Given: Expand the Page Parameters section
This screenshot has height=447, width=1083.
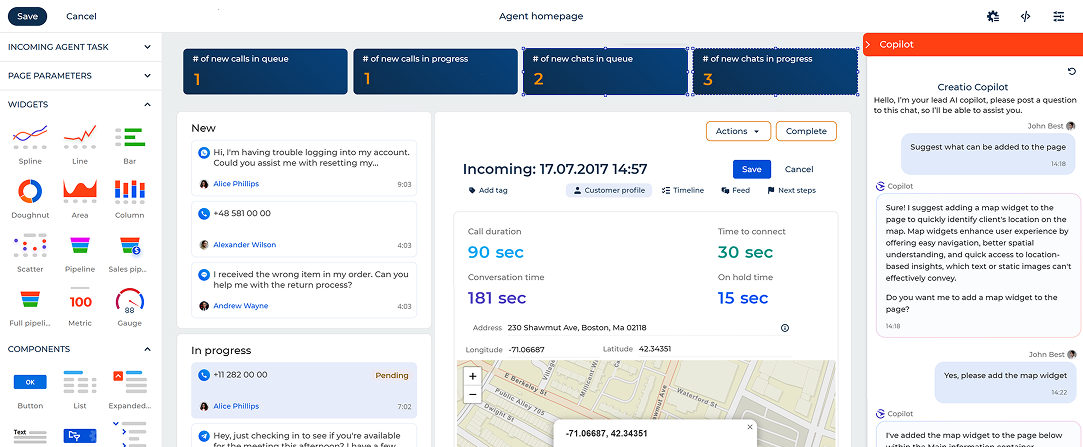Looking at the screenshot, I should tap(147, 76).
